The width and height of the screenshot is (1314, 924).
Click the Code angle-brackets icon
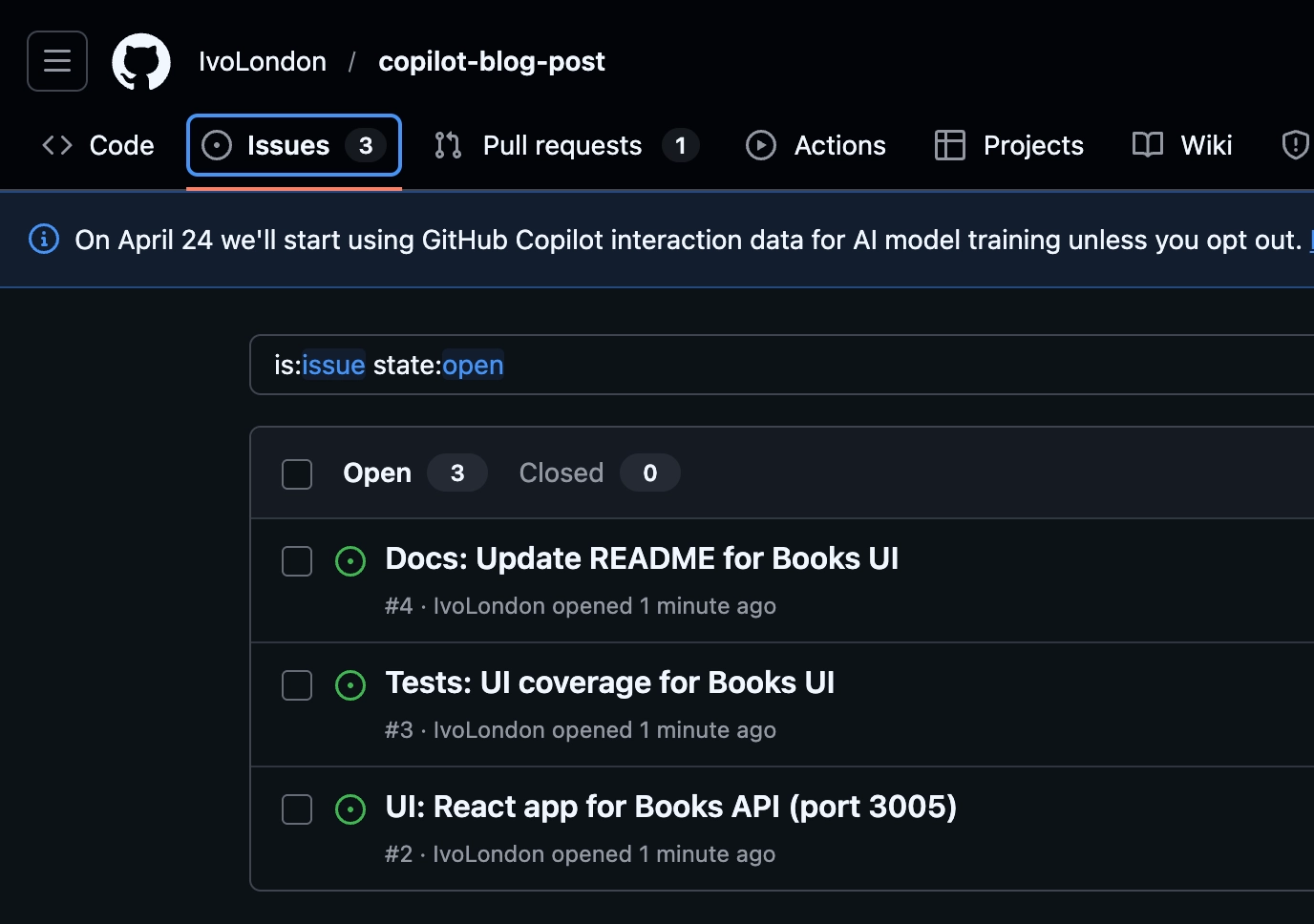coord(57,145)
